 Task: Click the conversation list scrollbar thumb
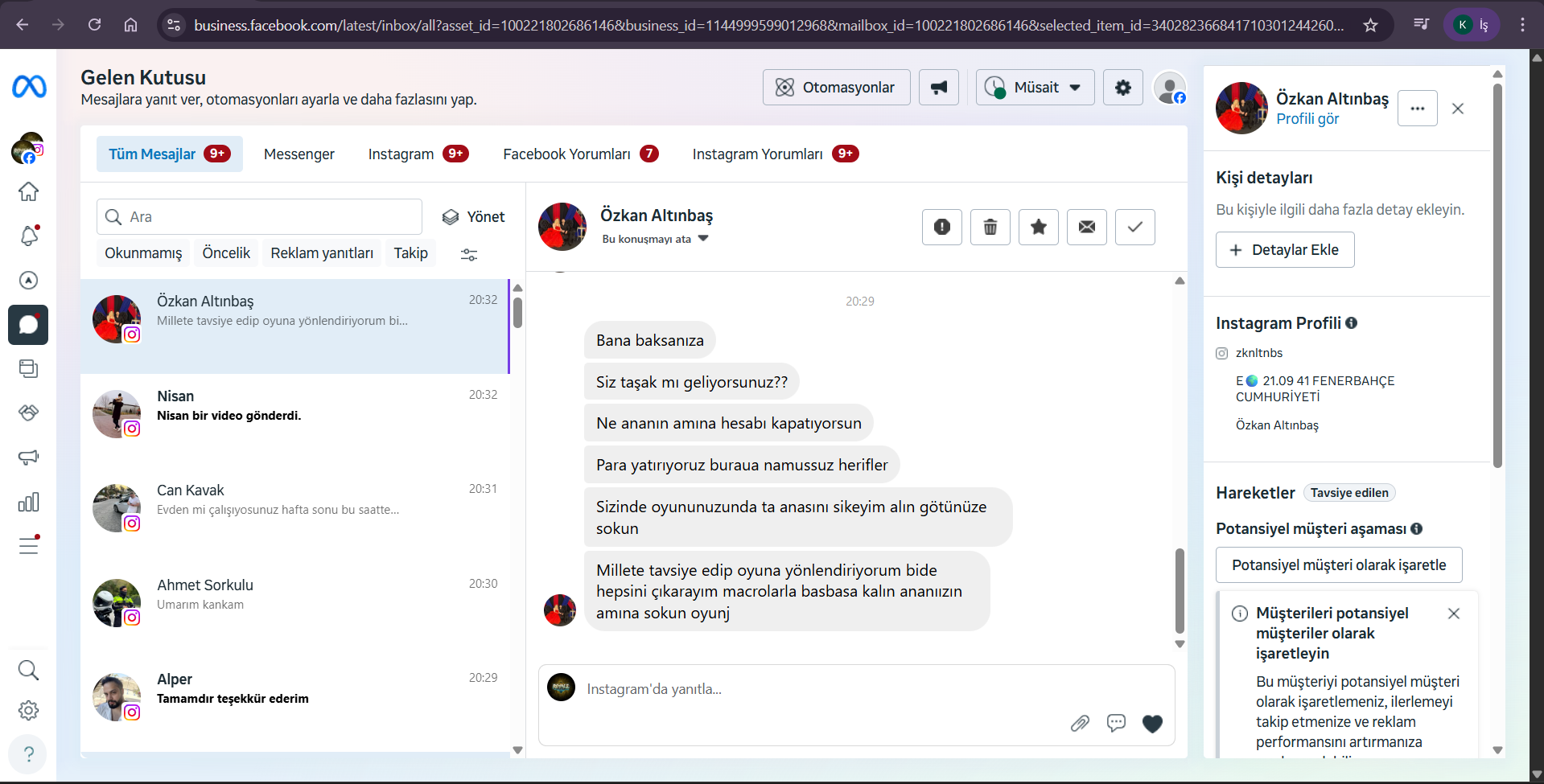click(517, 313)
